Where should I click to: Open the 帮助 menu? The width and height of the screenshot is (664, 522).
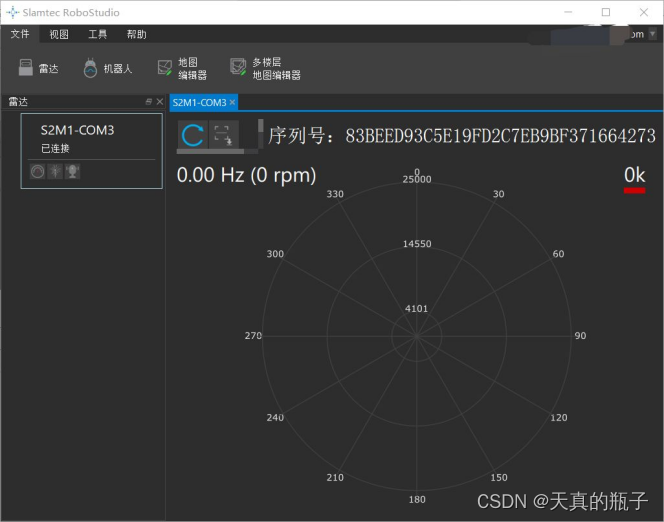click(x=136, y=34)
